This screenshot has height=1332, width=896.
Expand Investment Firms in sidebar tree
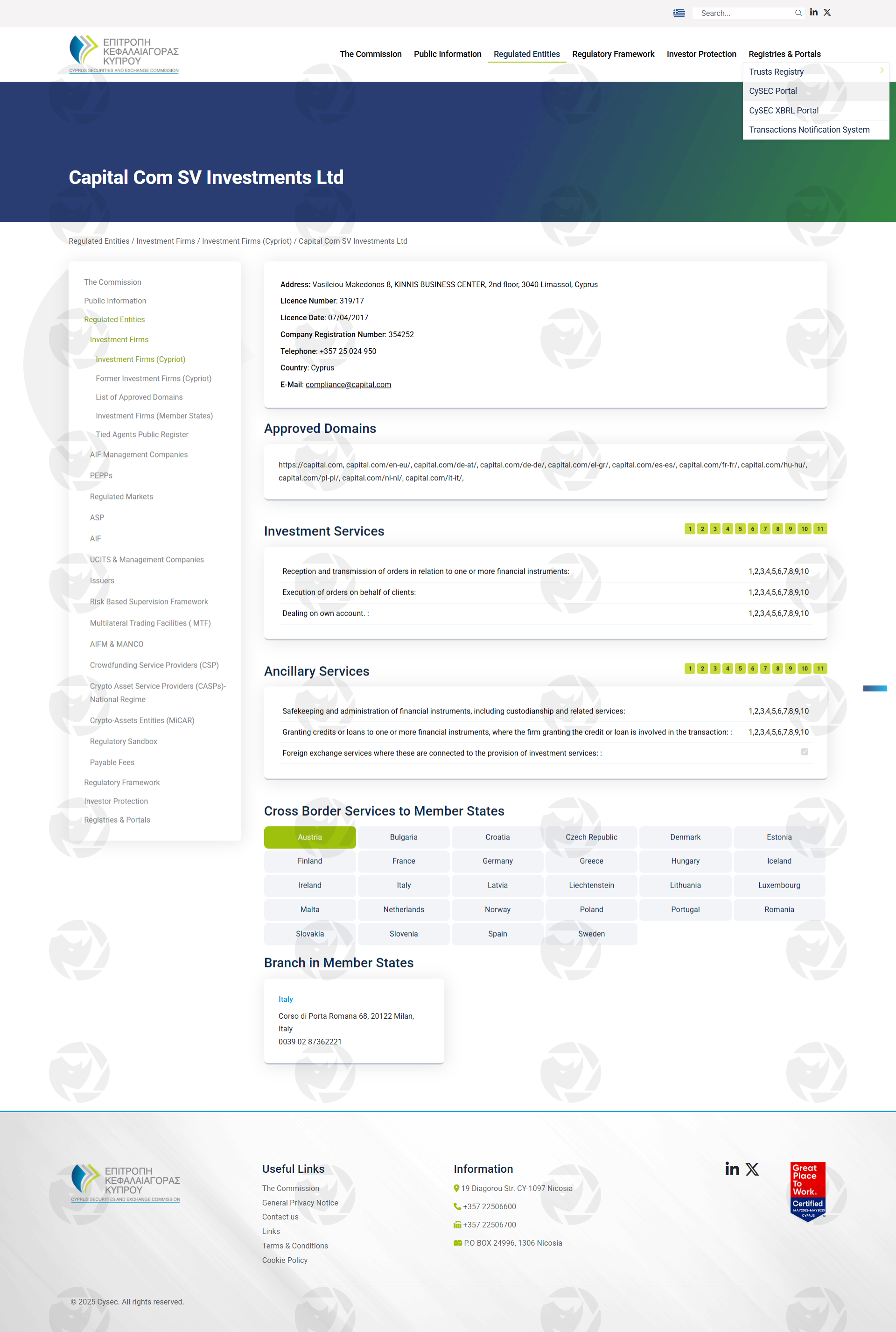(x=119, y=339)
